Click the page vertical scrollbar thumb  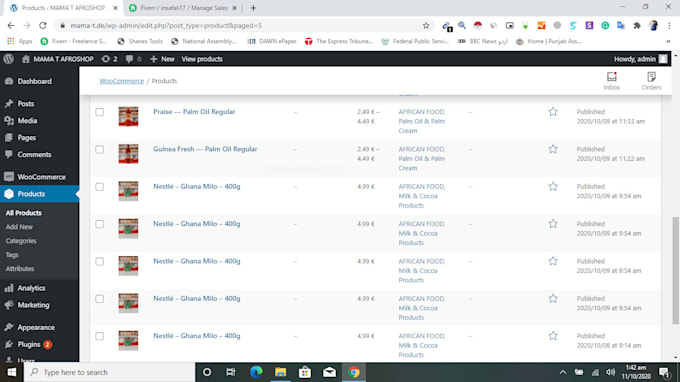point(675,270)
